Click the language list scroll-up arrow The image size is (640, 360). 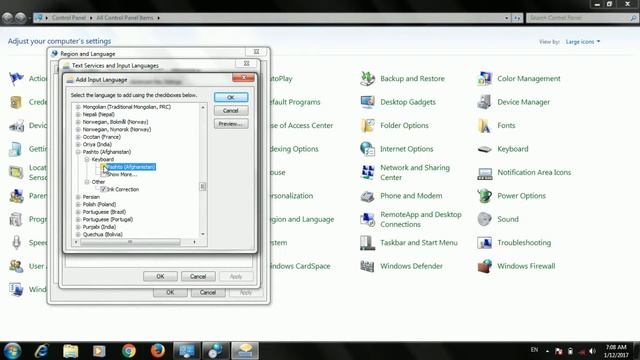(x=203, y=107)
